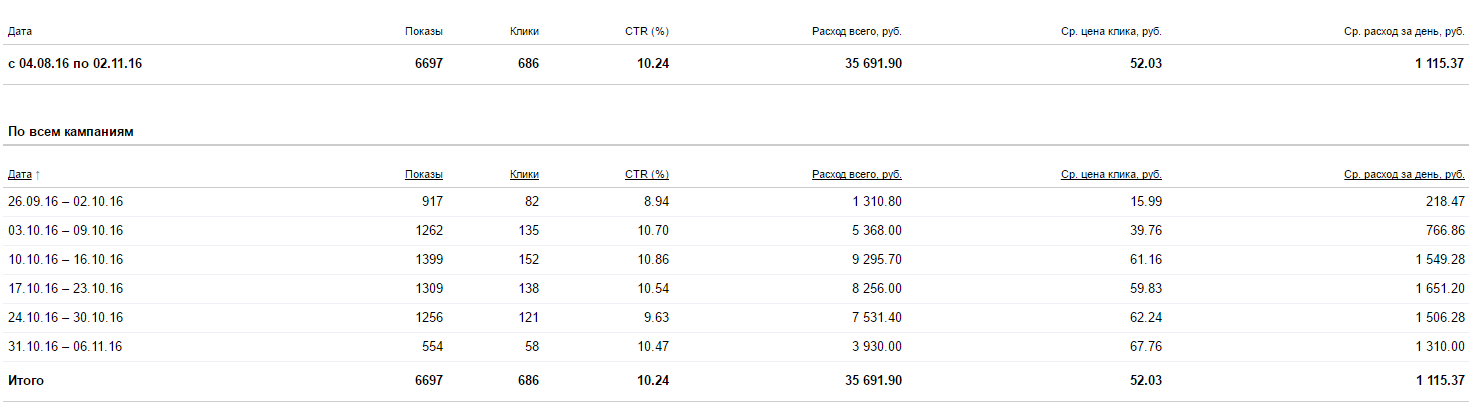Click the По всем кампаниям heading
The image size is (1469, 406).
click(x=71, y=132)
